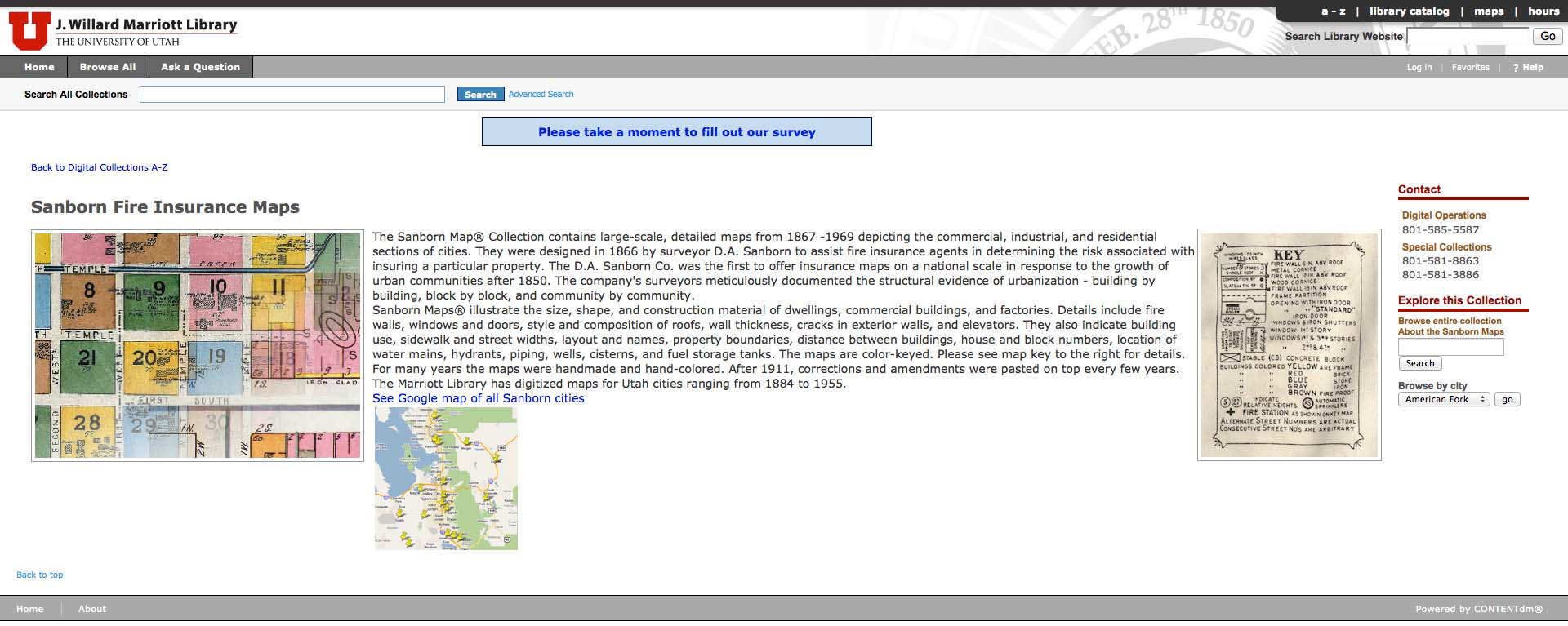
Task: Open the Favorites link
Action: (1470, 68)
